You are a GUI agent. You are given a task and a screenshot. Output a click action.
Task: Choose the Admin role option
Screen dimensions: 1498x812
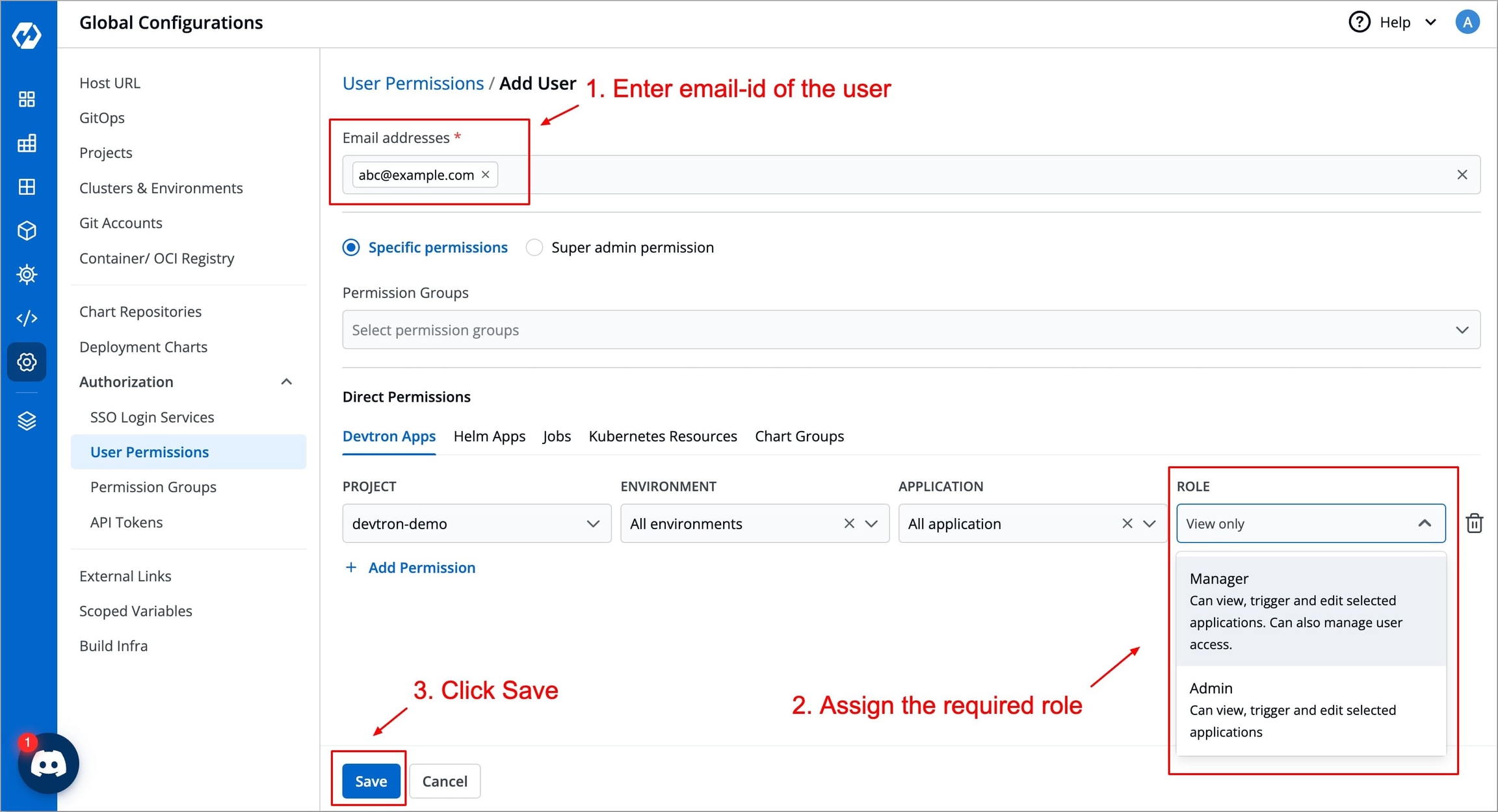click(x=1311, y=709)
